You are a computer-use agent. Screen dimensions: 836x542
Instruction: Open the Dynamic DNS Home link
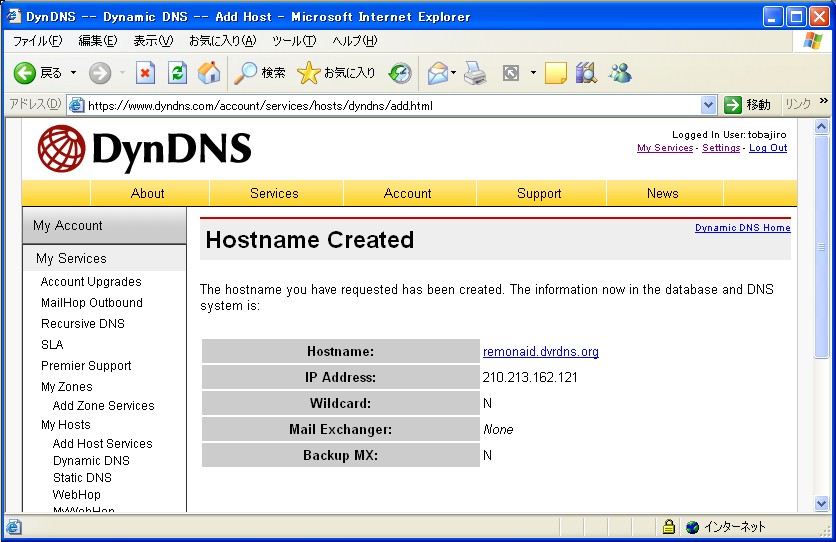tap(743, 228)
